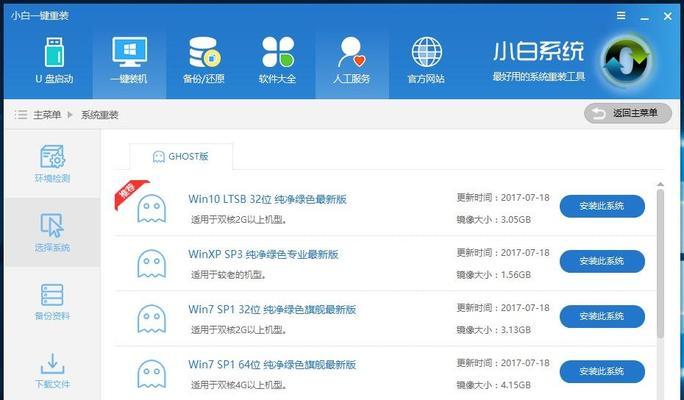Go to 备份资料 step in sidebar
Viewport: 684px width, 400px height.
pyautogui.click(x=52, y=302)
